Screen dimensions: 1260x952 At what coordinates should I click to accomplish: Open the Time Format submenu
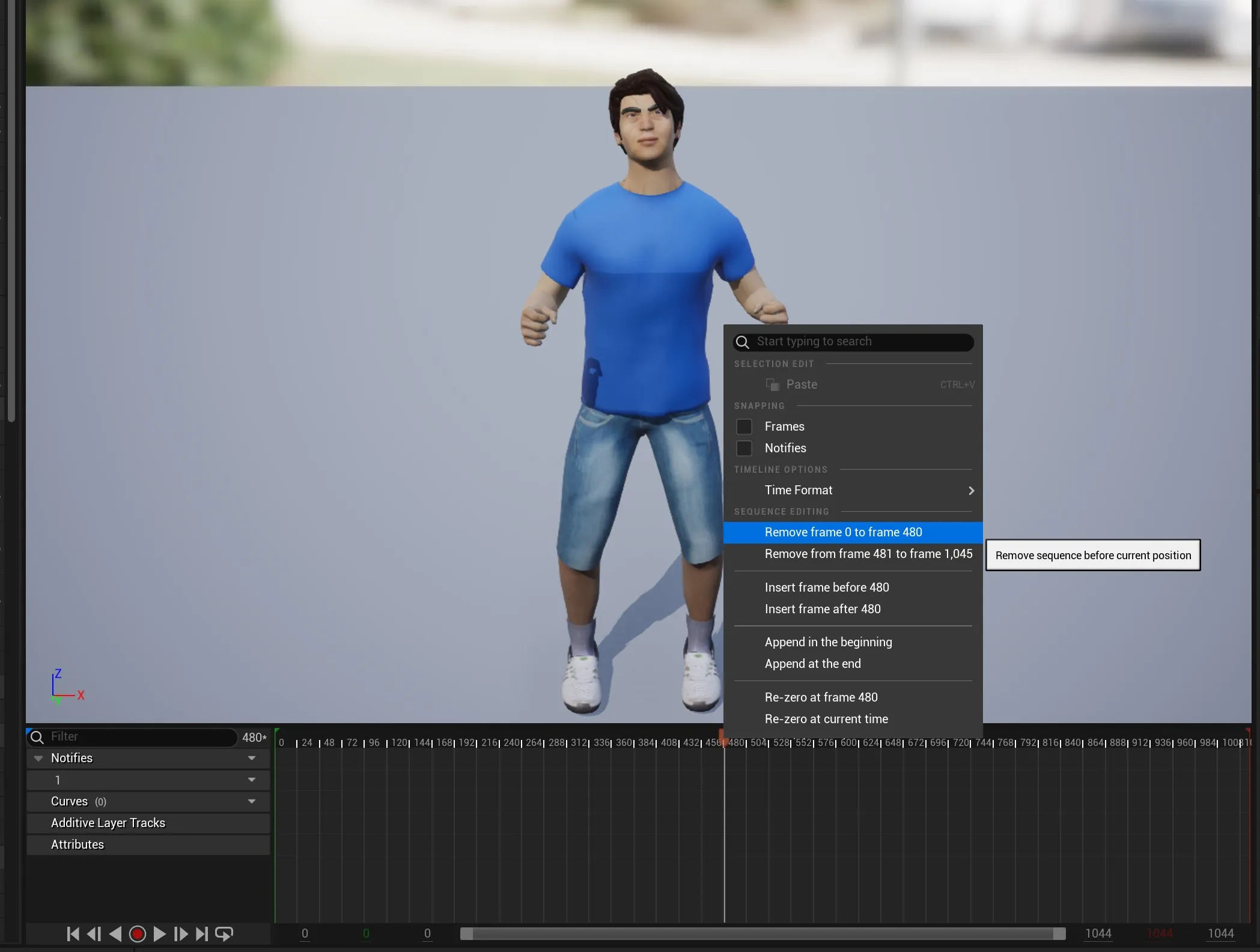(x=853, y=490)
